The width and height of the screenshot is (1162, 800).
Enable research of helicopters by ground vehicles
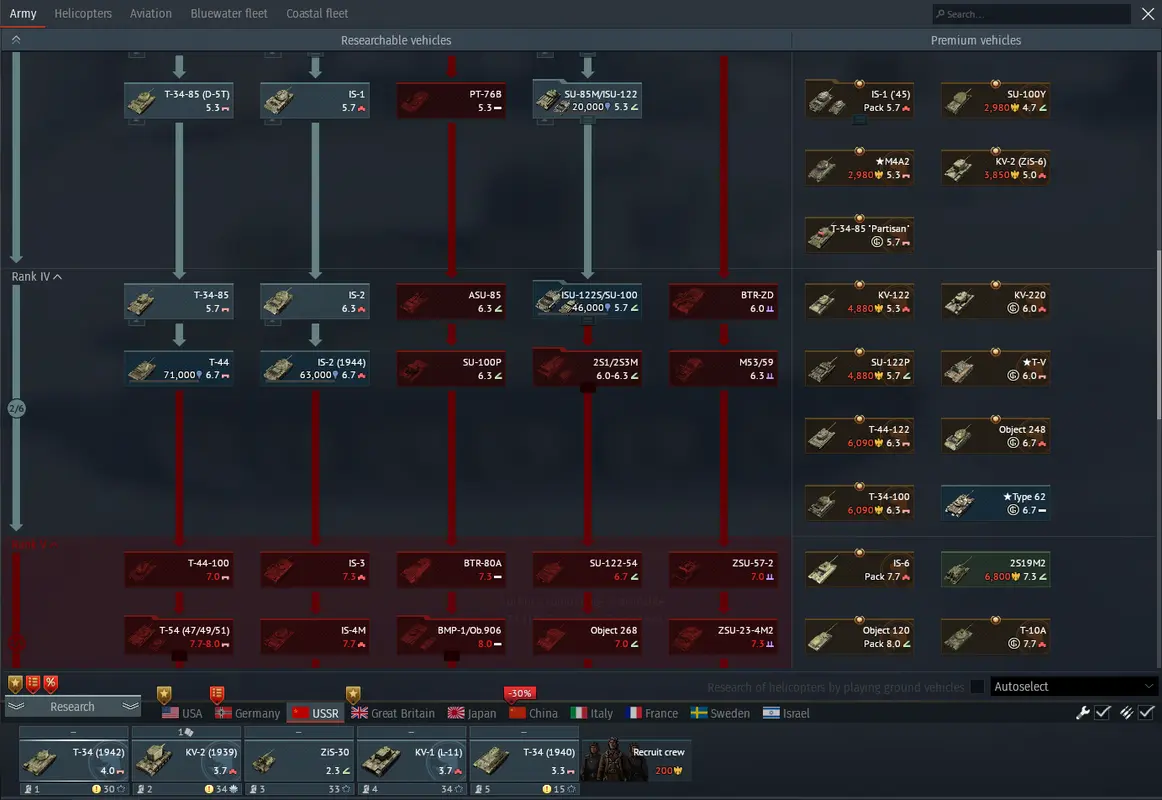pyautogui.click(x=977, y=687)
